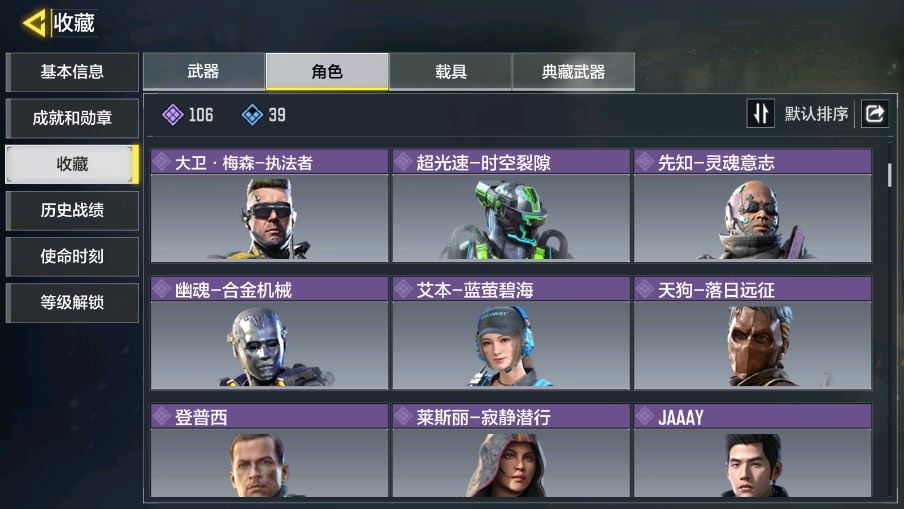
Task: Click the rarity diamond on JAAAY card
Action: [645, 416]
